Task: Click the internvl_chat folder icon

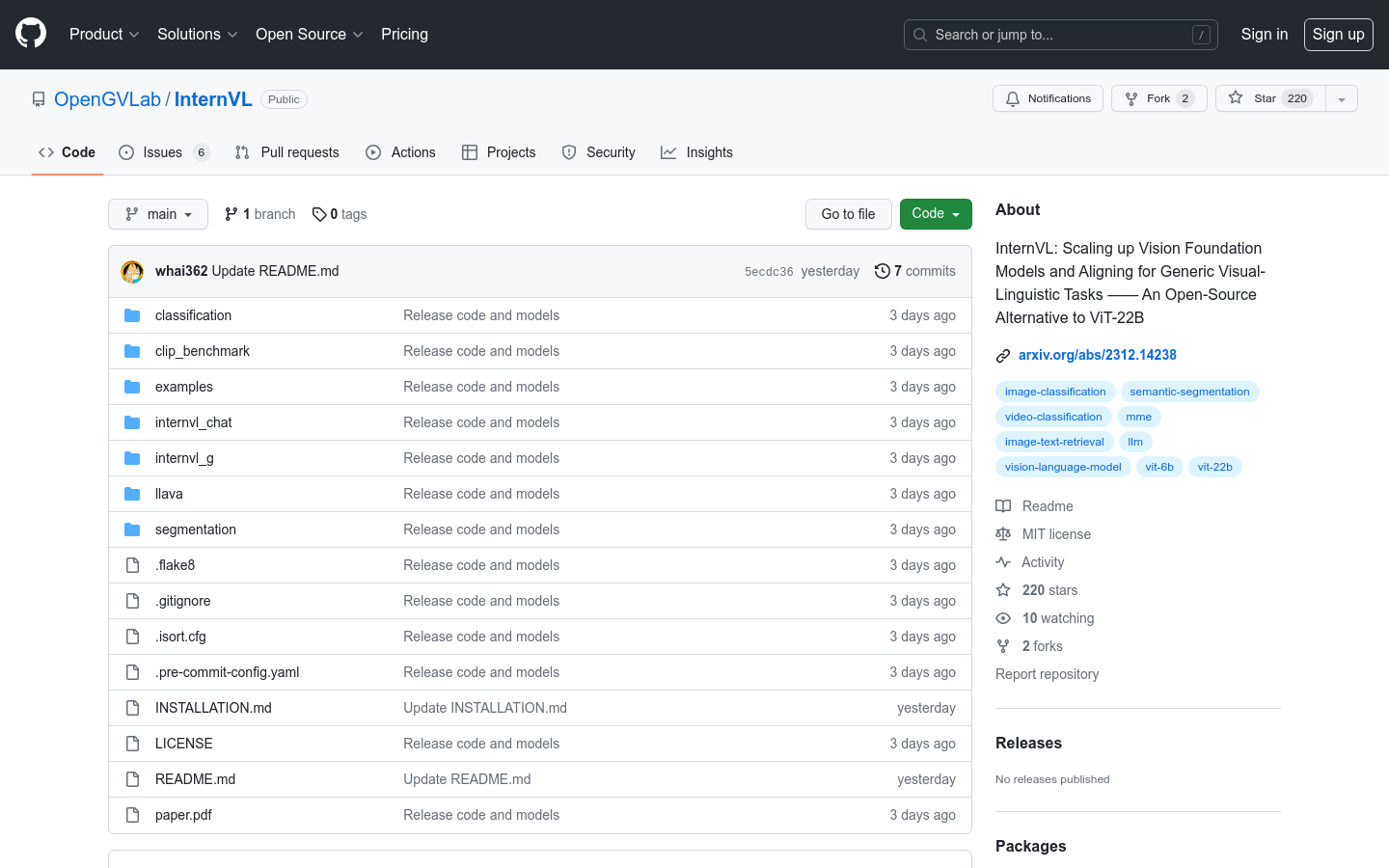Action: click(132, 422)
